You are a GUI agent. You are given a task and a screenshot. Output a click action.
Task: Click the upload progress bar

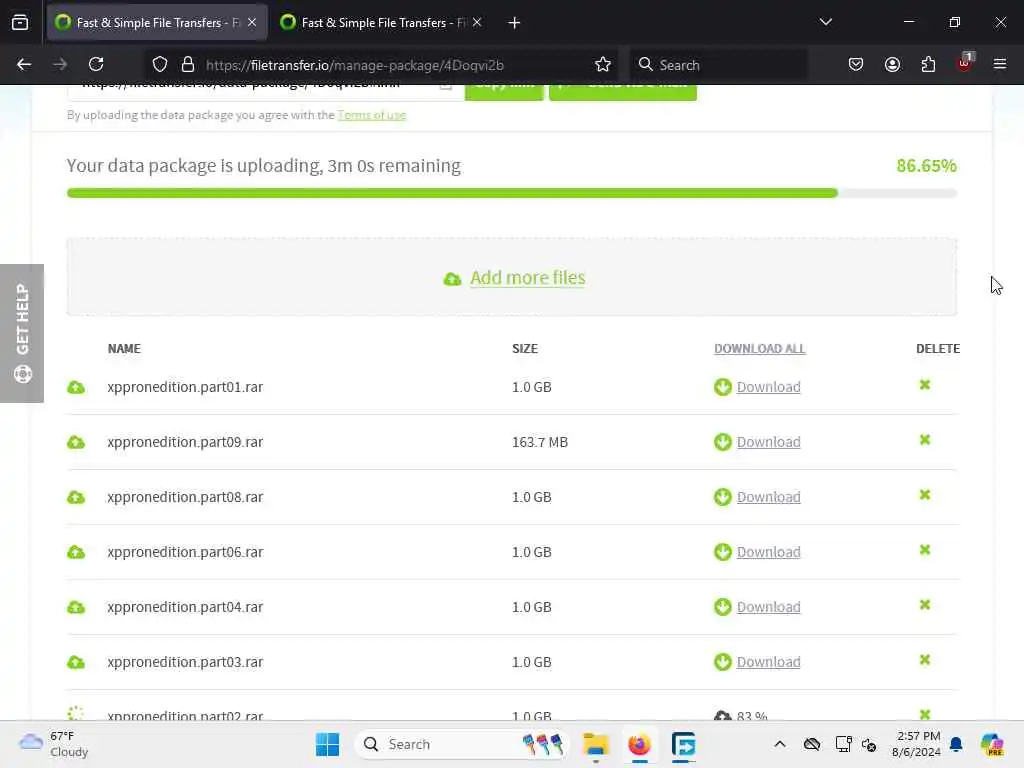click(511, 193)
